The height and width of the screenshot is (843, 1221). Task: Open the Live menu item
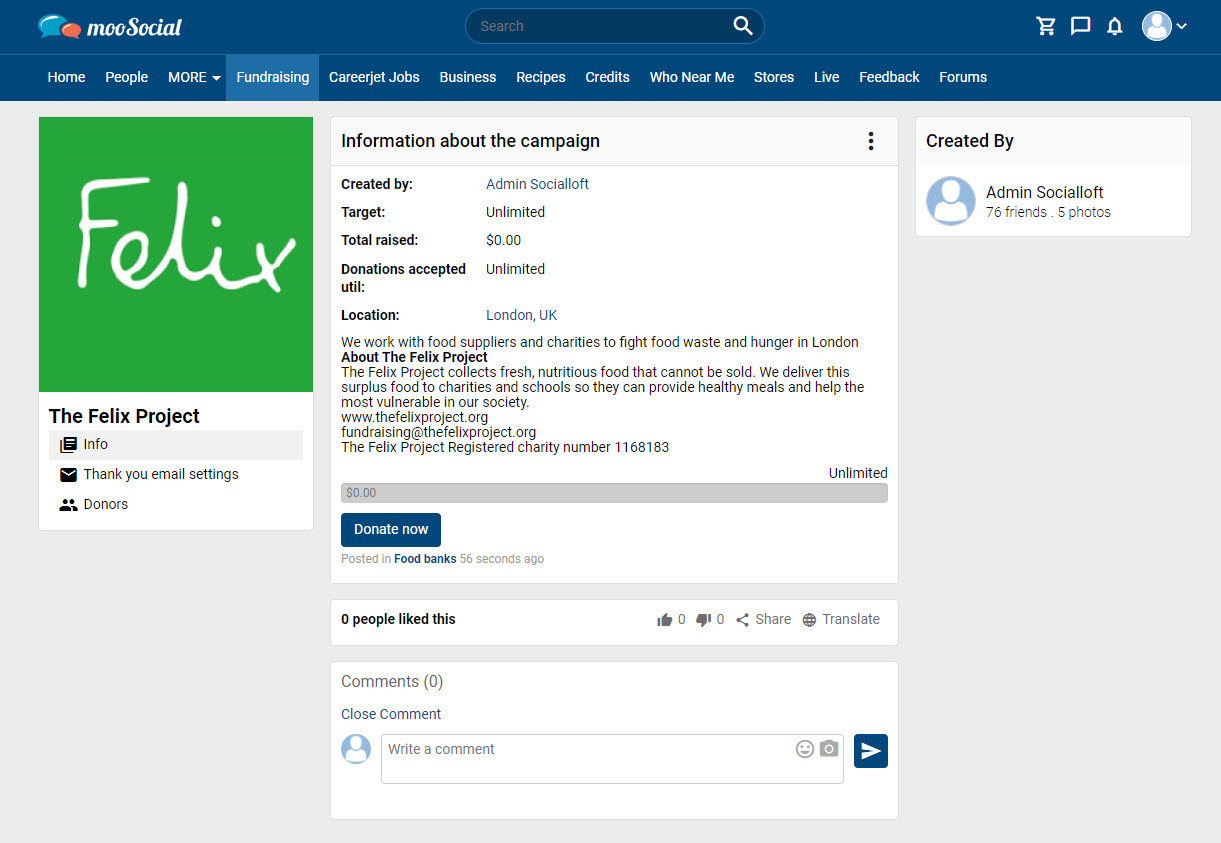[826, 77]
